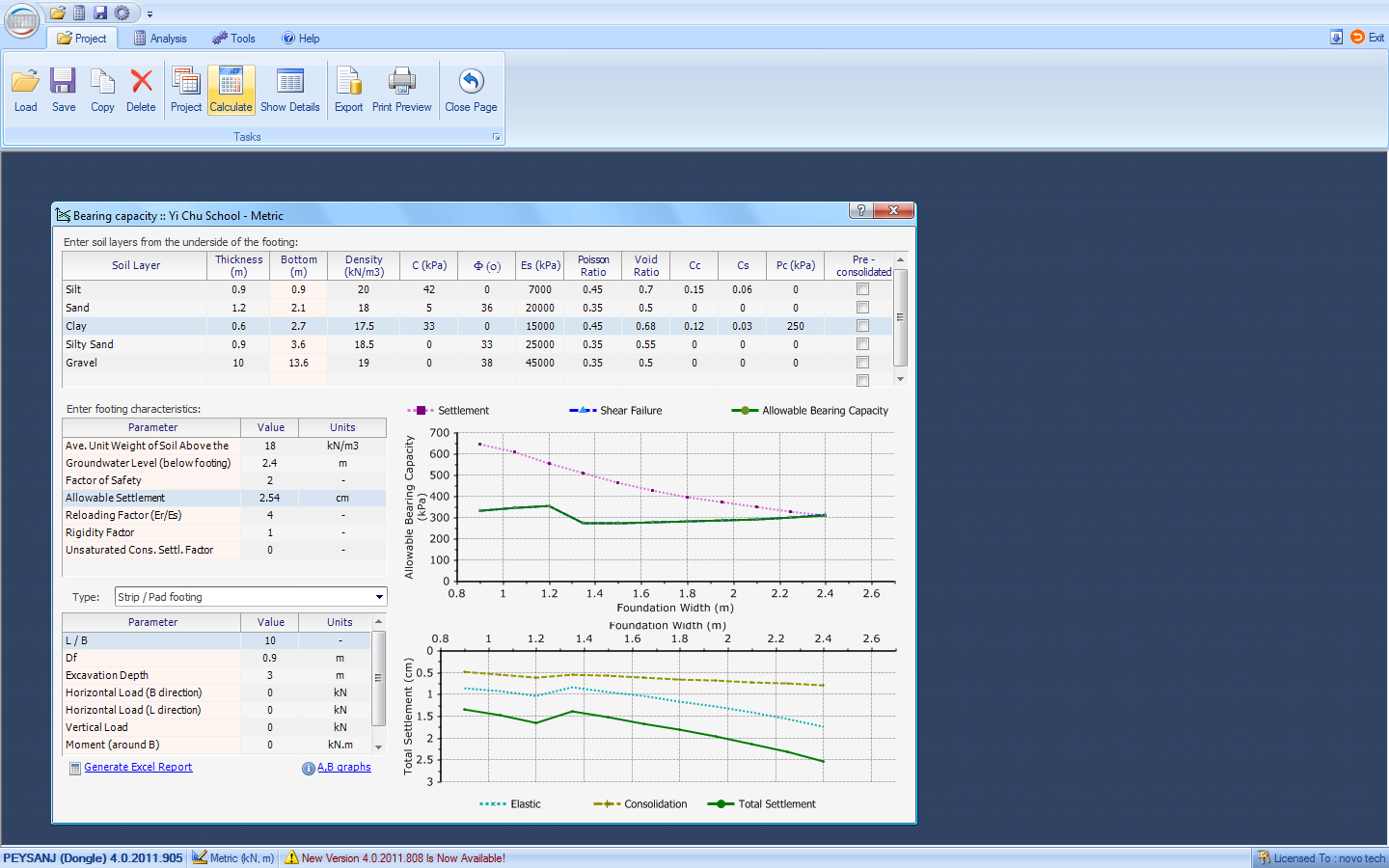Open the Tools tab
This screenshot has height=868, width=1389.
pos(234,39)
